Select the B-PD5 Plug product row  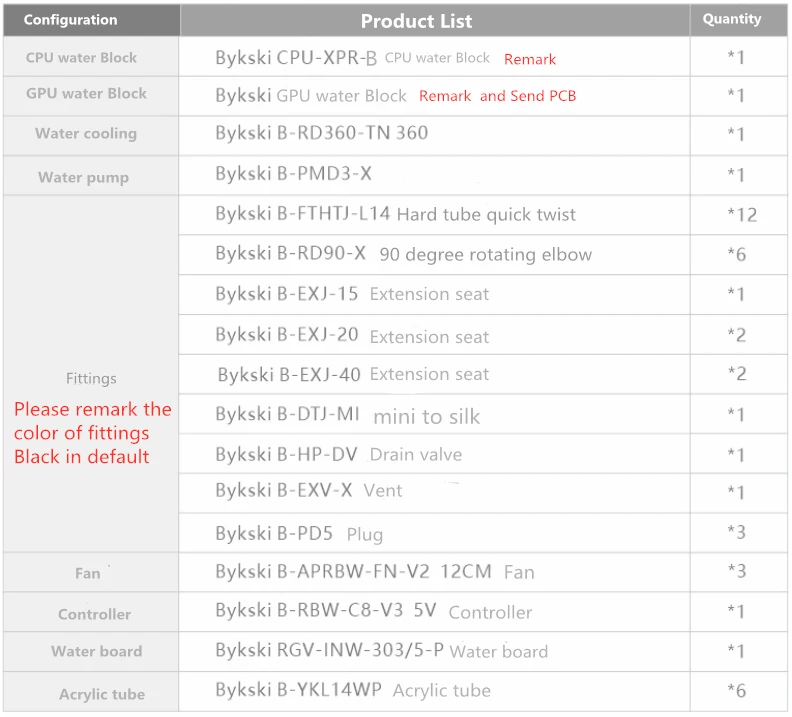point(435,533)
